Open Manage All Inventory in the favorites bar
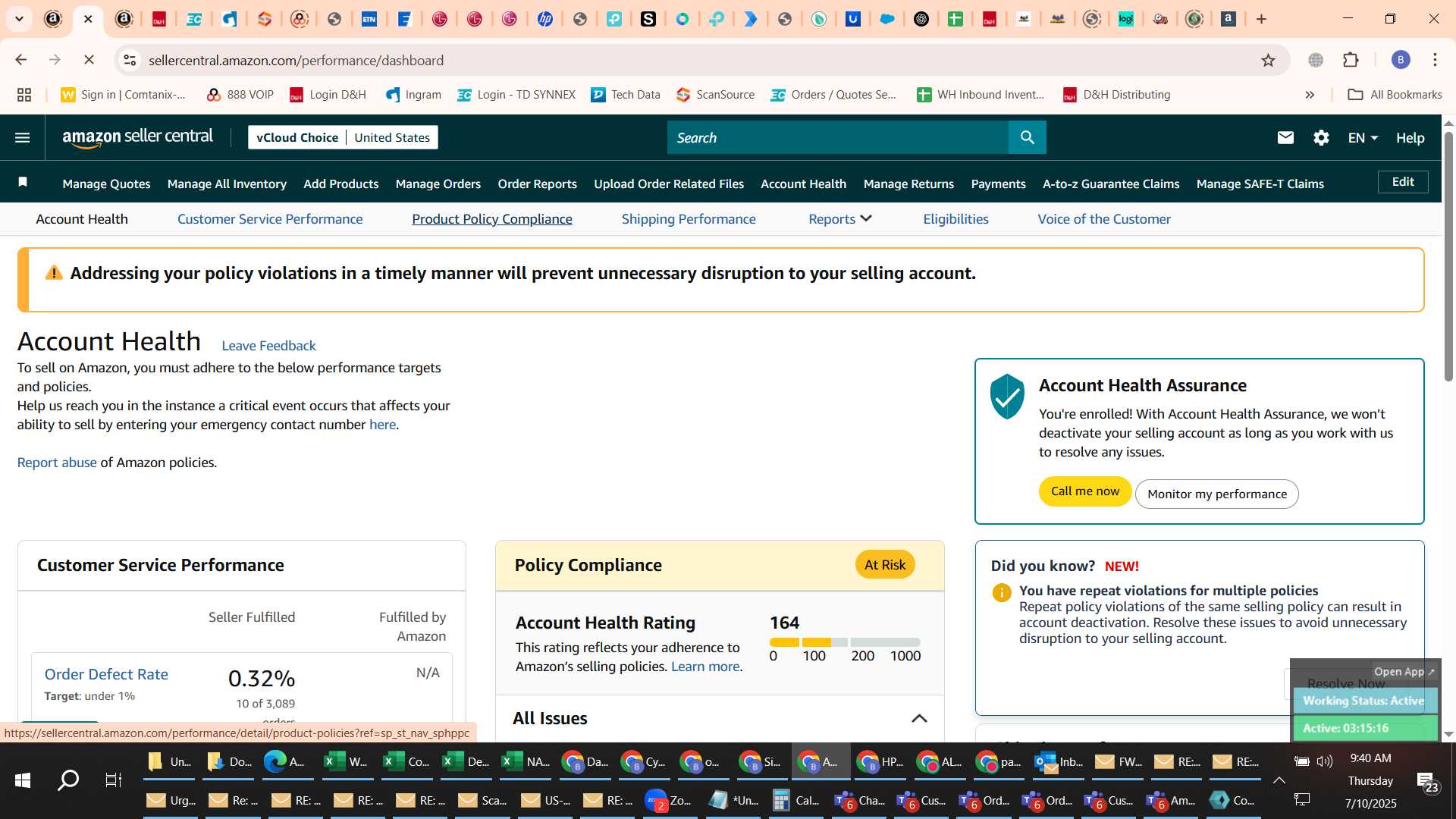The image size is (1456, 819). [x=227, y=184]
